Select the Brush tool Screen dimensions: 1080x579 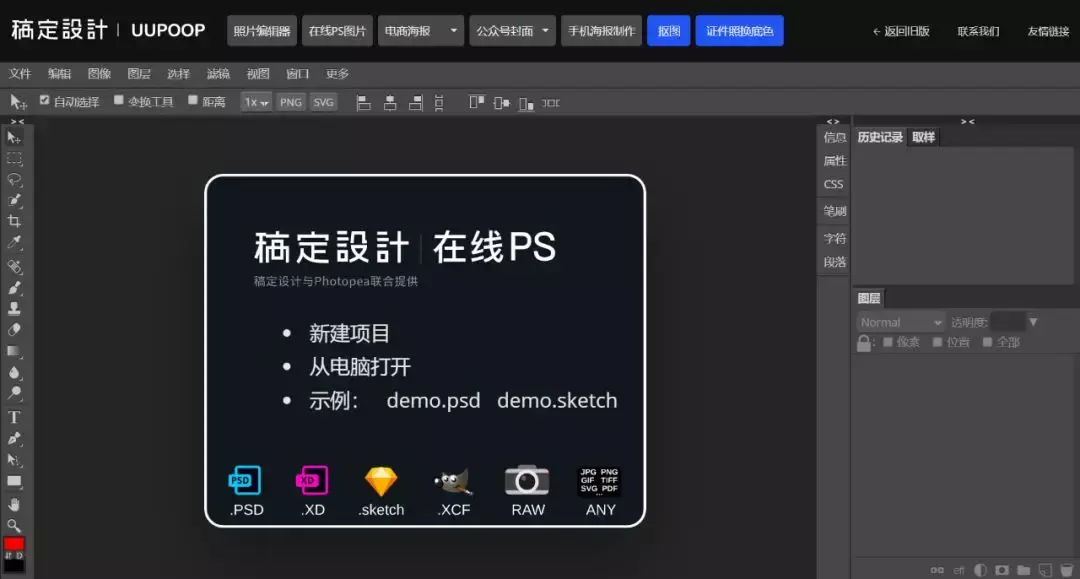tap(14, 288)
